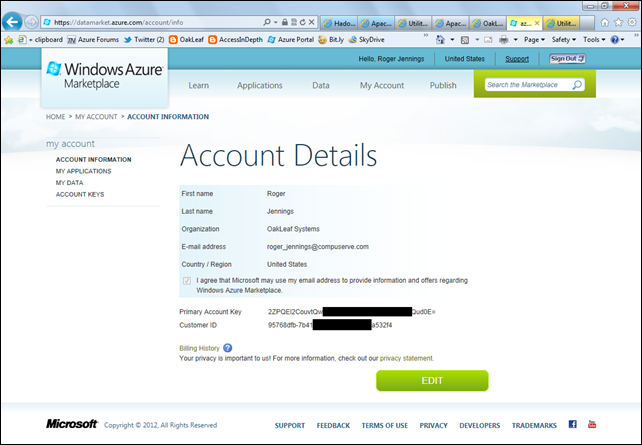Open the Azure Forums bookmark
Viewport: 642px width, 445px height.
[93, 40]
